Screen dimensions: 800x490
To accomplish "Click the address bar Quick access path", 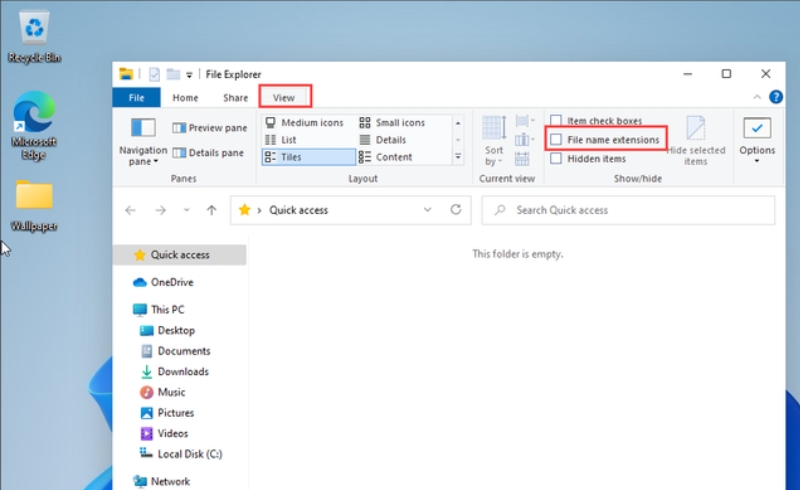I will pyautogui.click(x=298, y=210).
